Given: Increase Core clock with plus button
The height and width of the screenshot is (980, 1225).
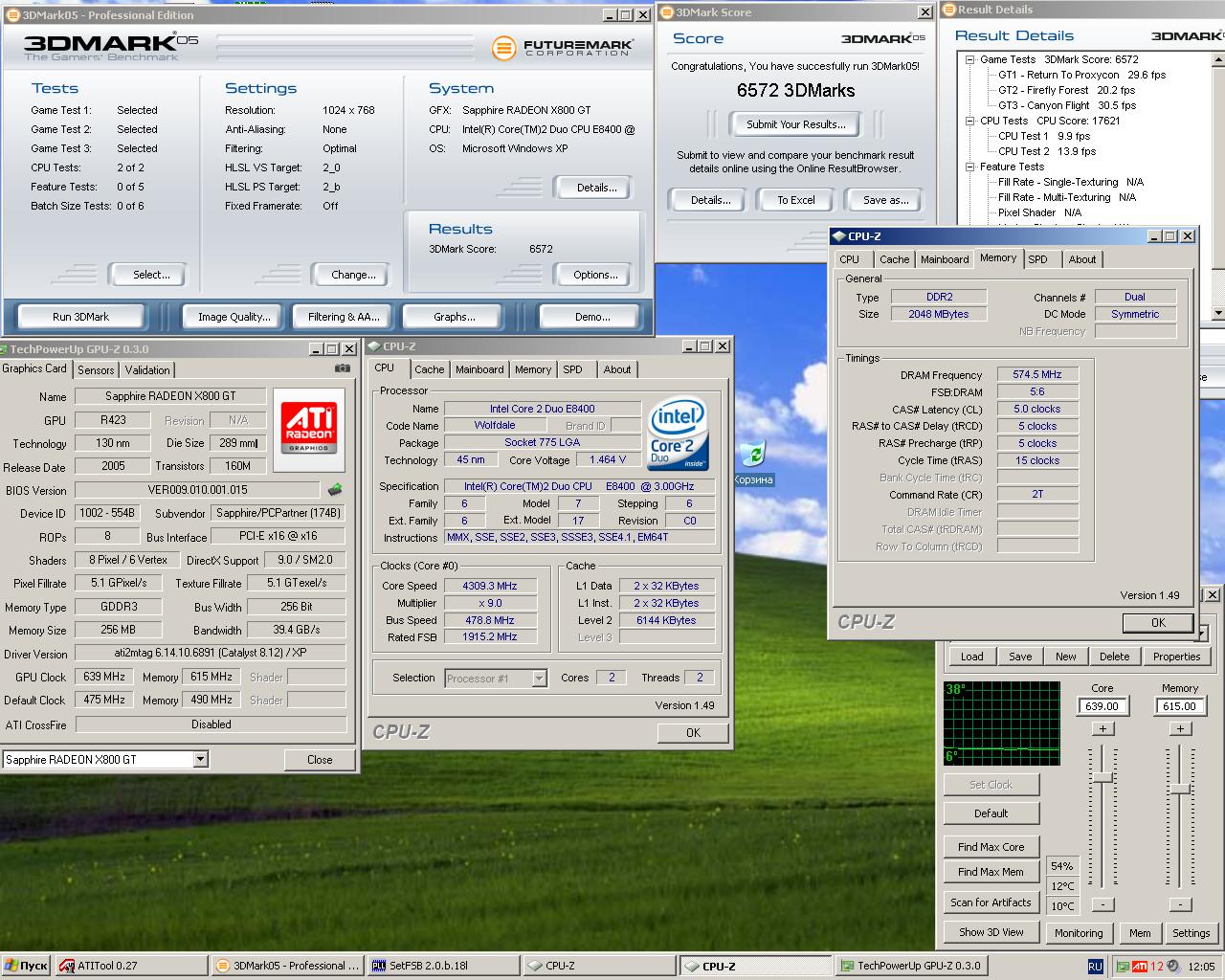Looking at the screenshot, I should coord(1102,728).
